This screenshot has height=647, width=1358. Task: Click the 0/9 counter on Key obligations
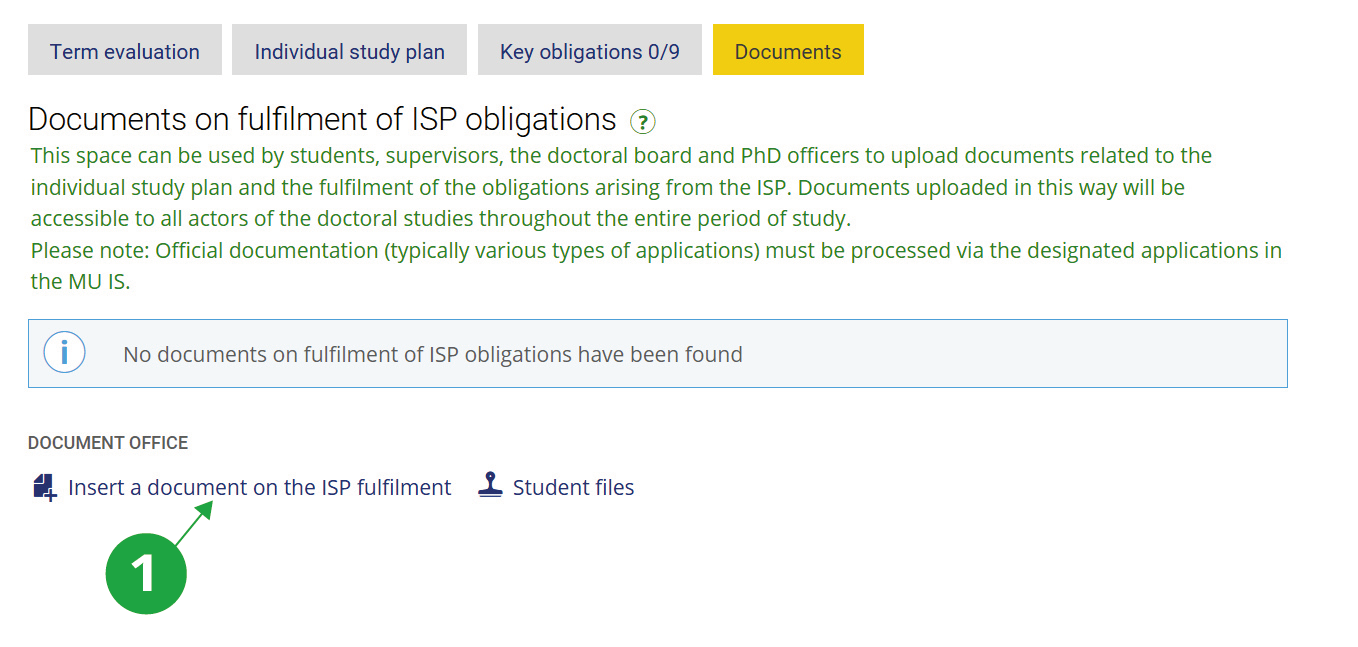click(663, 51)
